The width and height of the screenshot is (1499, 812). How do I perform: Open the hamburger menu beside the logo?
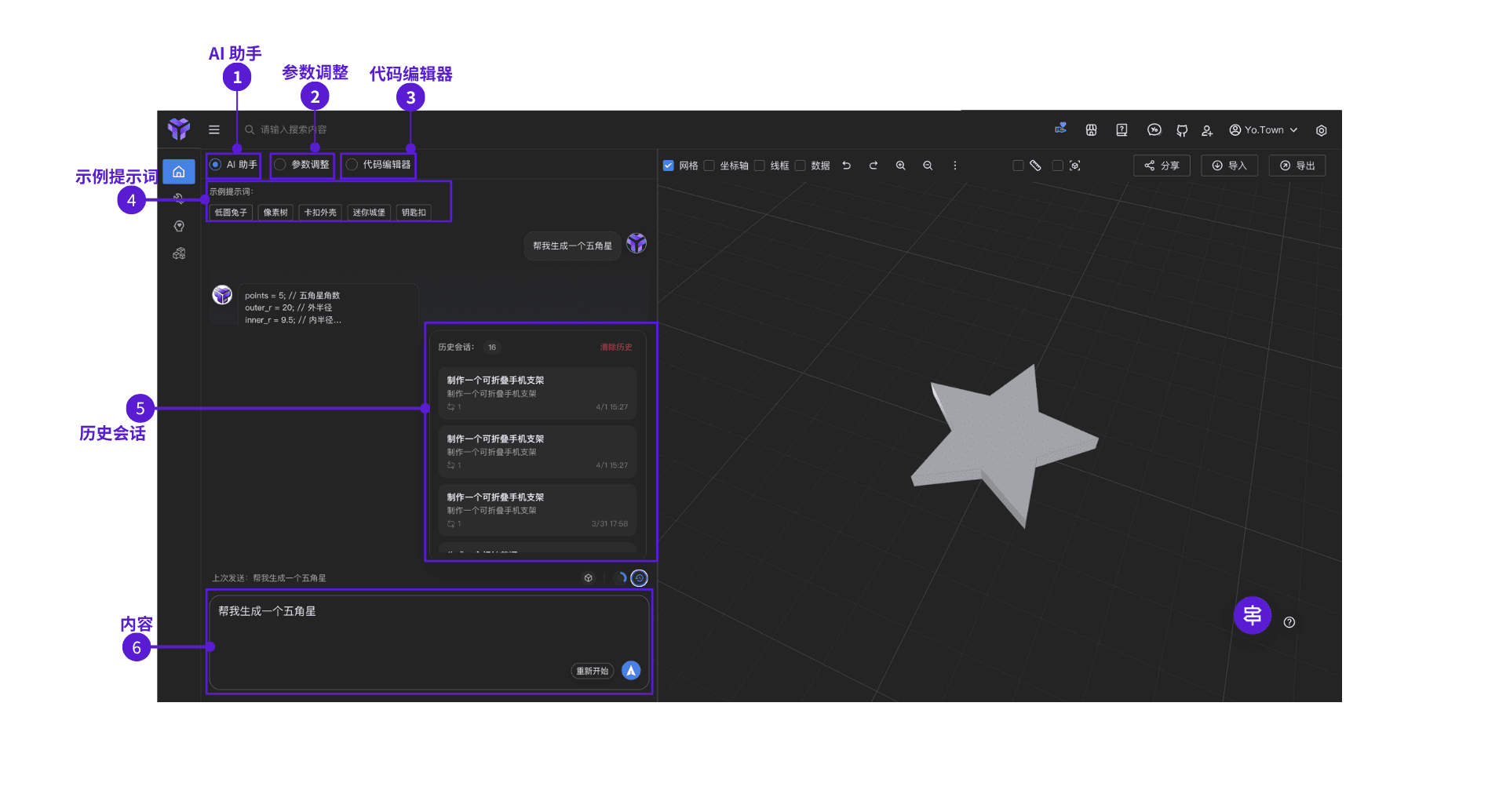pyautogui.click(x=214, y=130)
